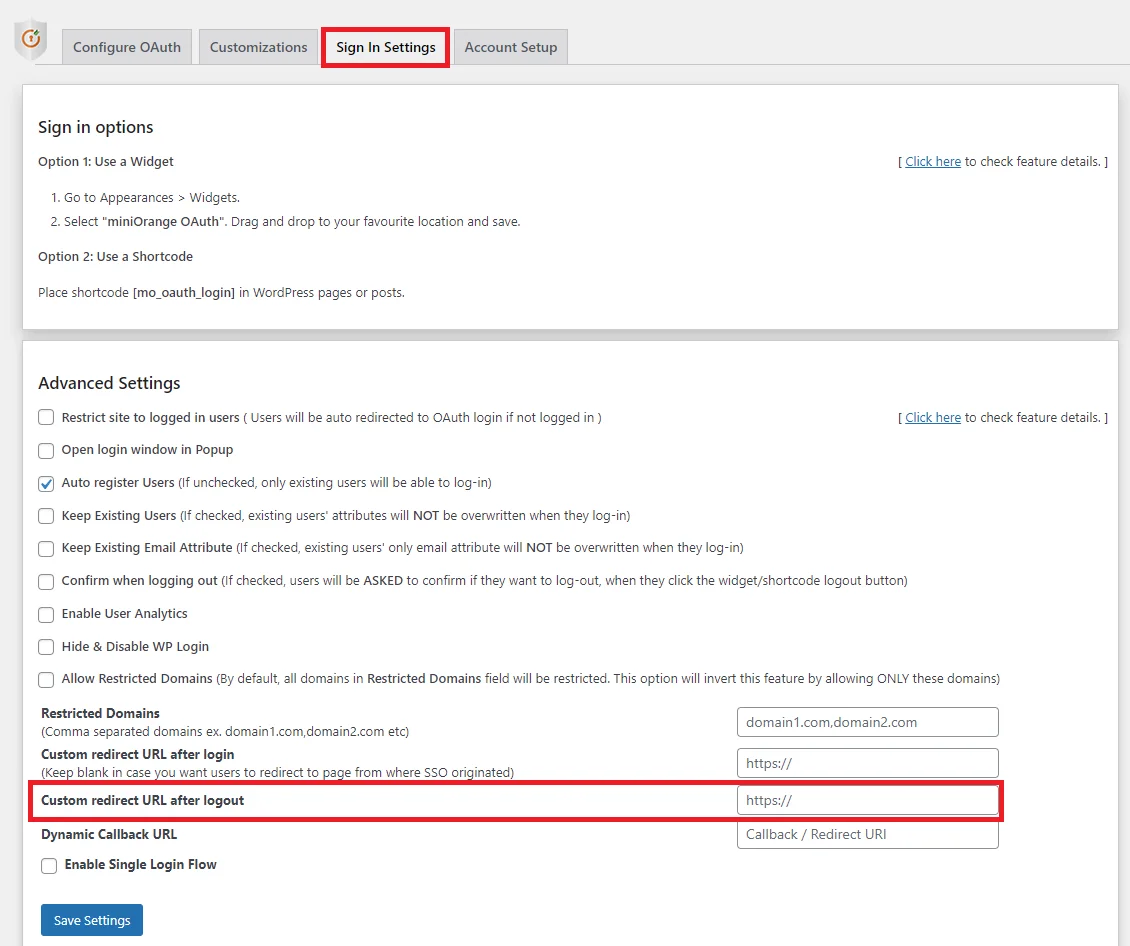Open the Customizations tab
The height and width of the screenshot is (946, 1130).
tap(258, 46)
